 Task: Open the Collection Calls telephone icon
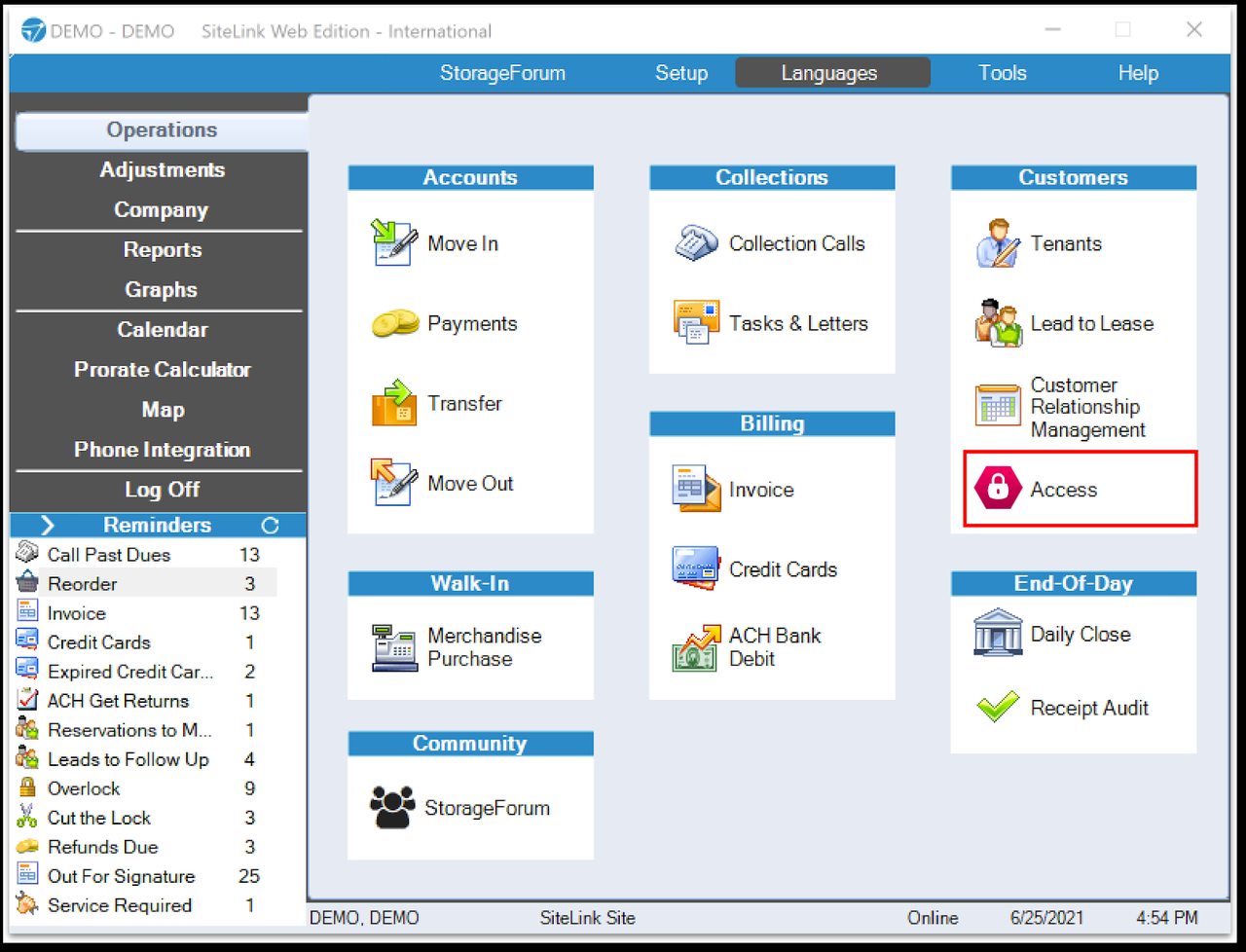[x=696, y=242]
